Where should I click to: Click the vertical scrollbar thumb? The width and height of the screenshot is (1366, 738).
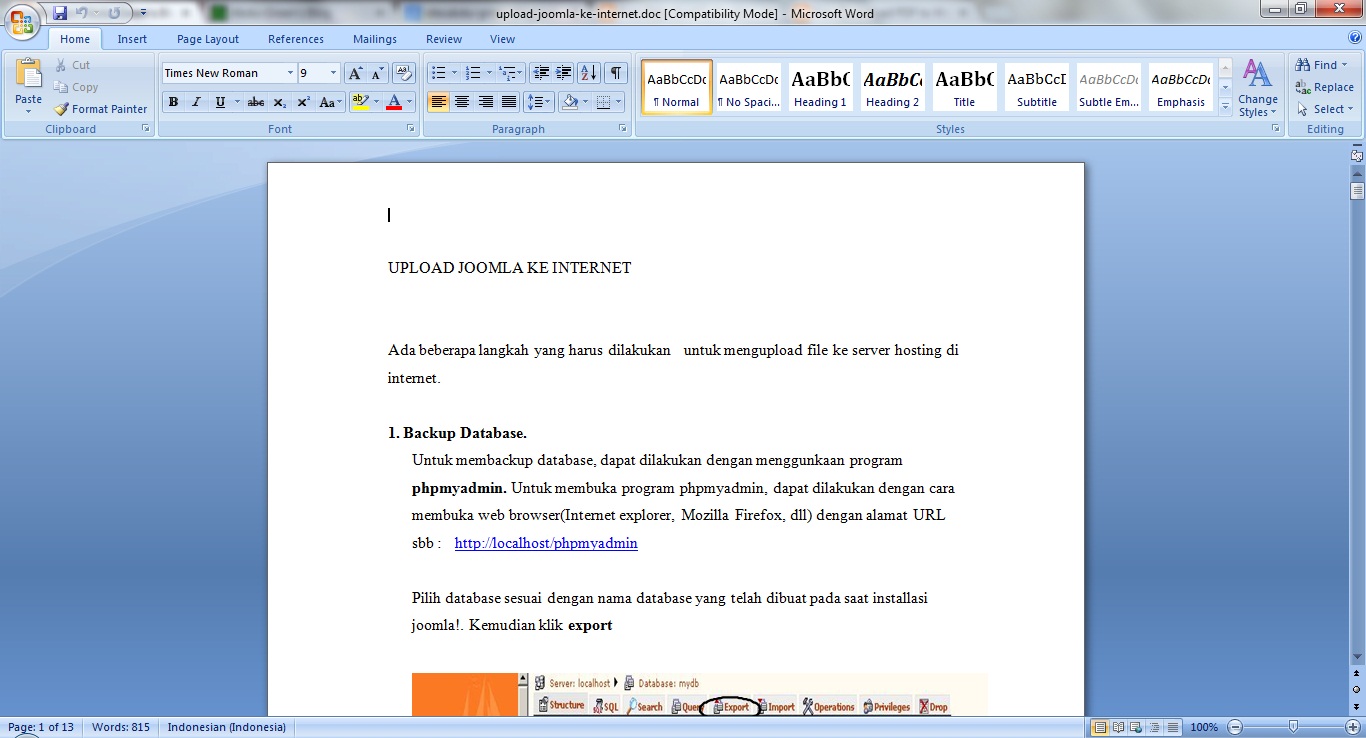[1357, 190]
